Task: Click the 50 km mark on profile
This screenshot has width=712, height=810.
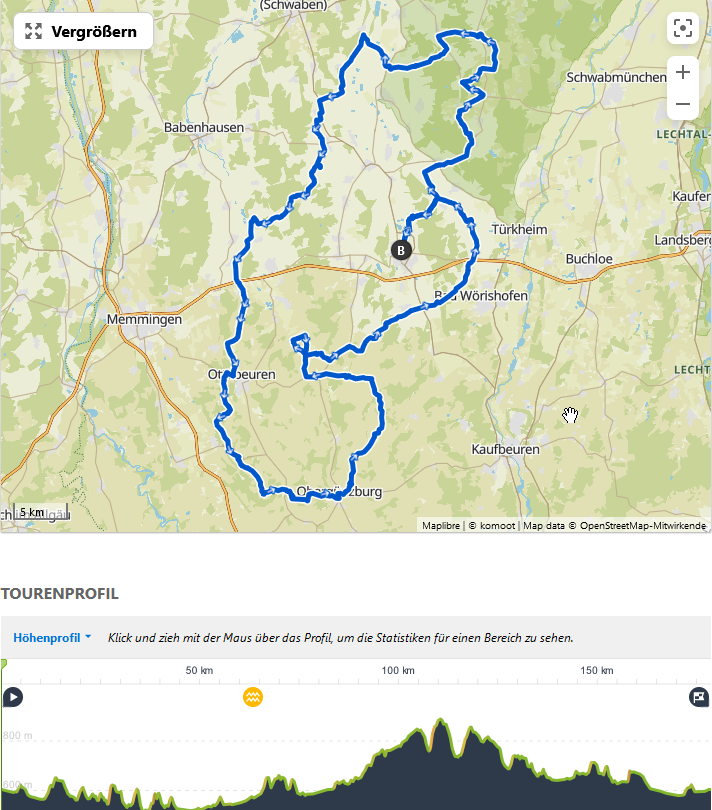Action: pyautogui.click(x=199, y=671)
